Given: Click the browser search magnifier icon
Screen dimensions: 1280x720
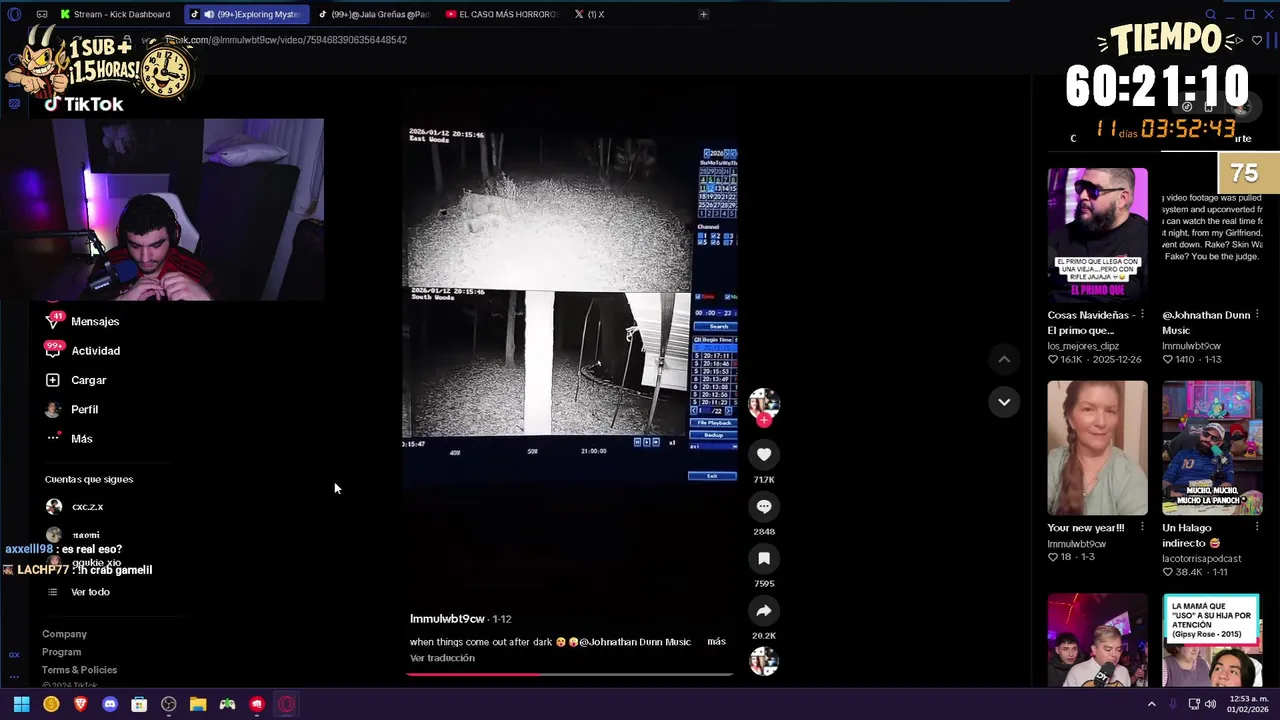Looking at the screenshot, I should tap(1210, 14).
